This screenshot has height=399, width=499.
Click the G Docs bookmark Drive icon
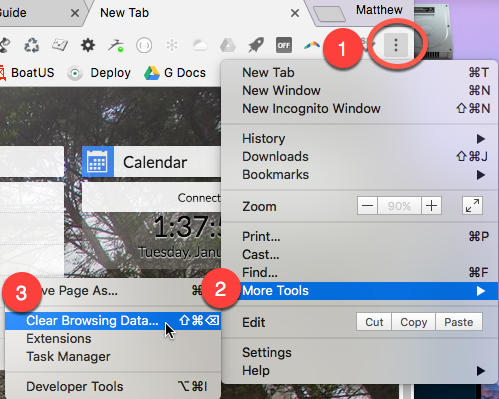click(x=152, y=73)
